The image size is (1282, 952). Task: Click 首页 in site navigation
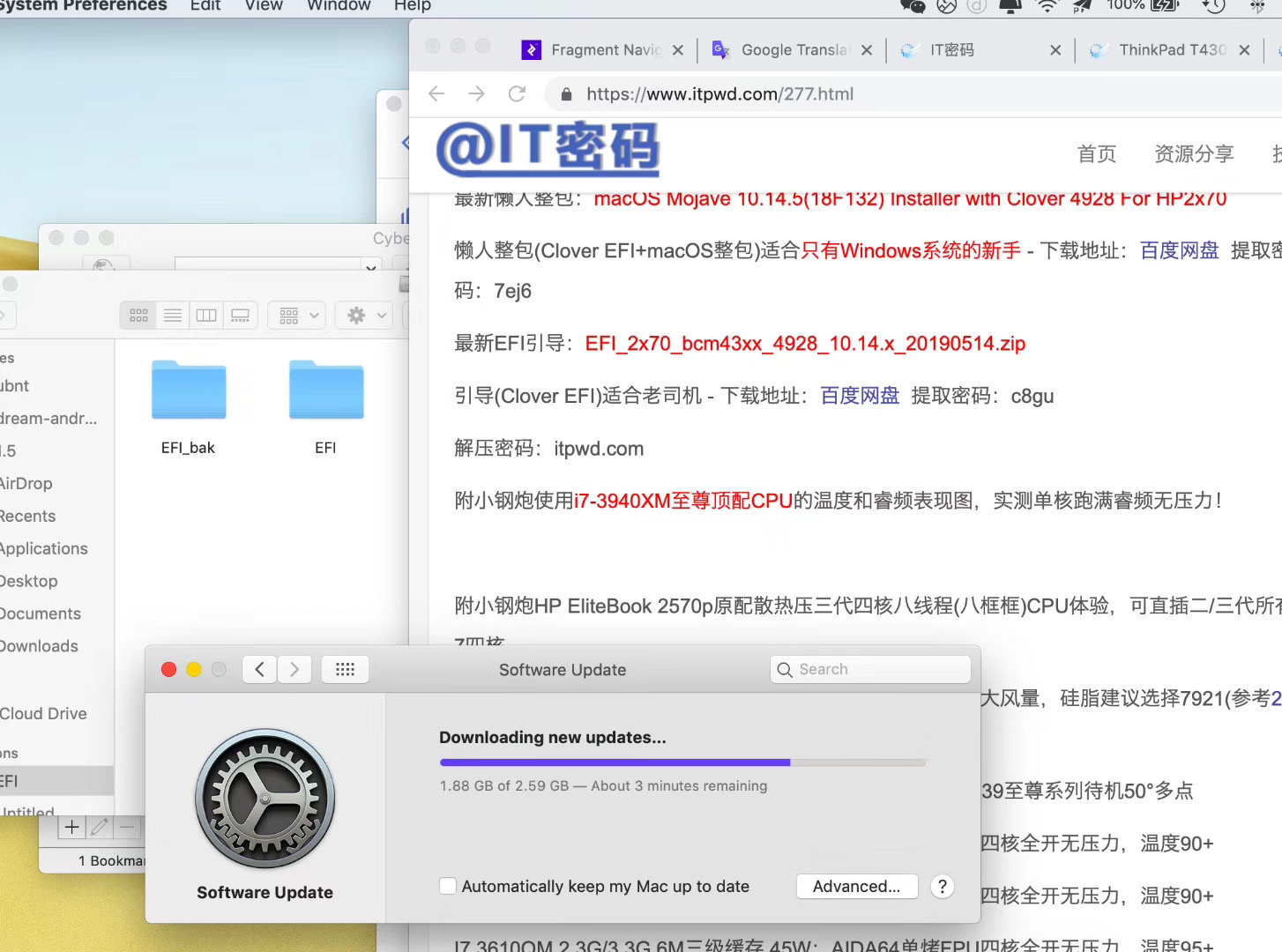pos(1097,154)
